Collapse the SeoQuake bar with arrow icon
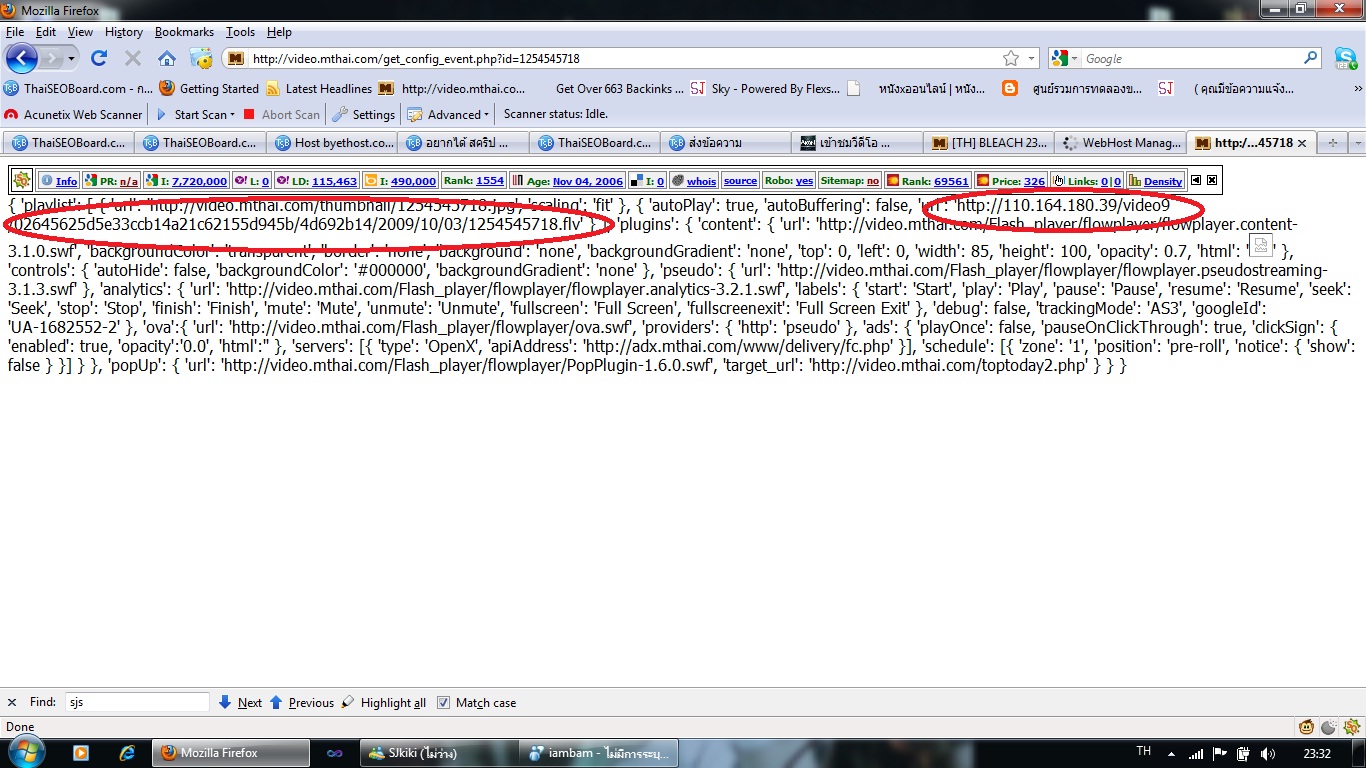The width and height of the screenshot is (1366, 768). point(1195,181)
